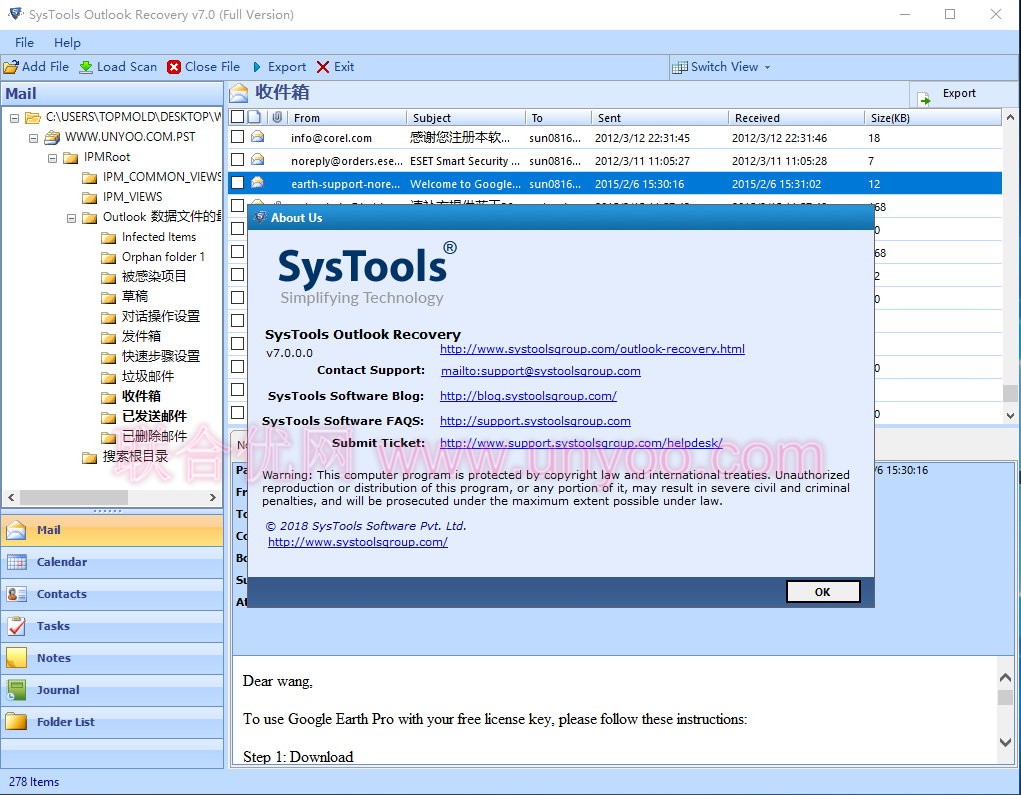Sort messages by Received column
1021x795 pixels.
[x=796, y=118]
